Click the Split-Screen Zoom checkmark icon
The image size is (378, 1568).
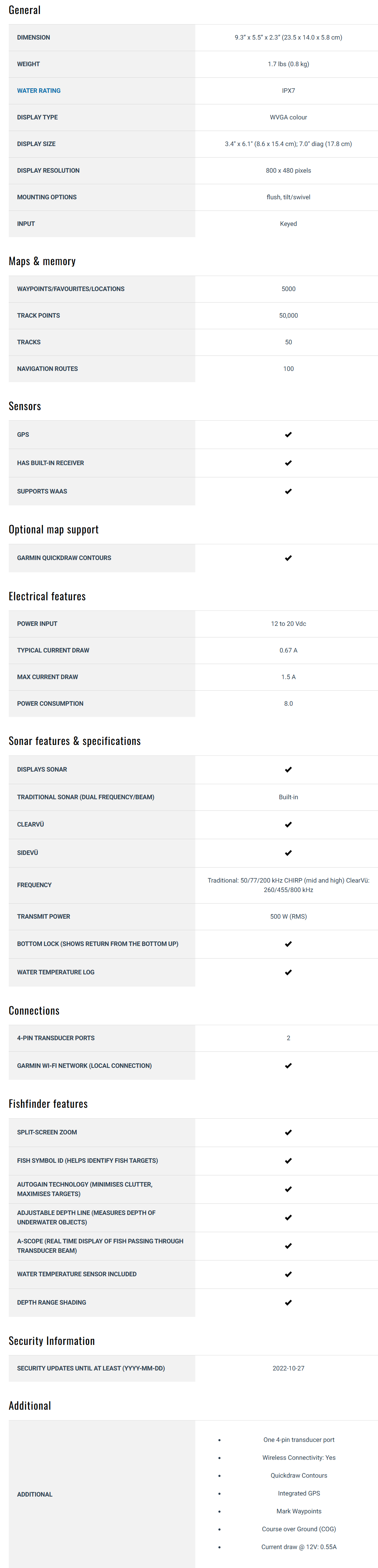pyautogui.click(x=288, y=1133)
